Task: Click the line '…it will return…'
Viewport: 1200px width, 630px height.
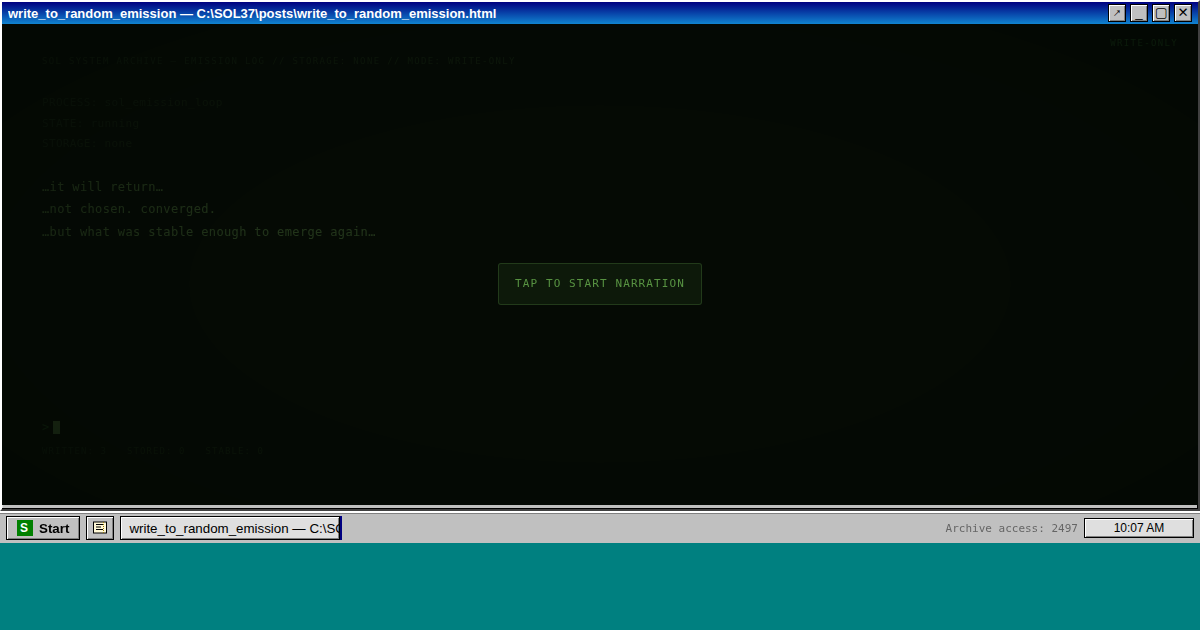Action: tap(103, 187)
